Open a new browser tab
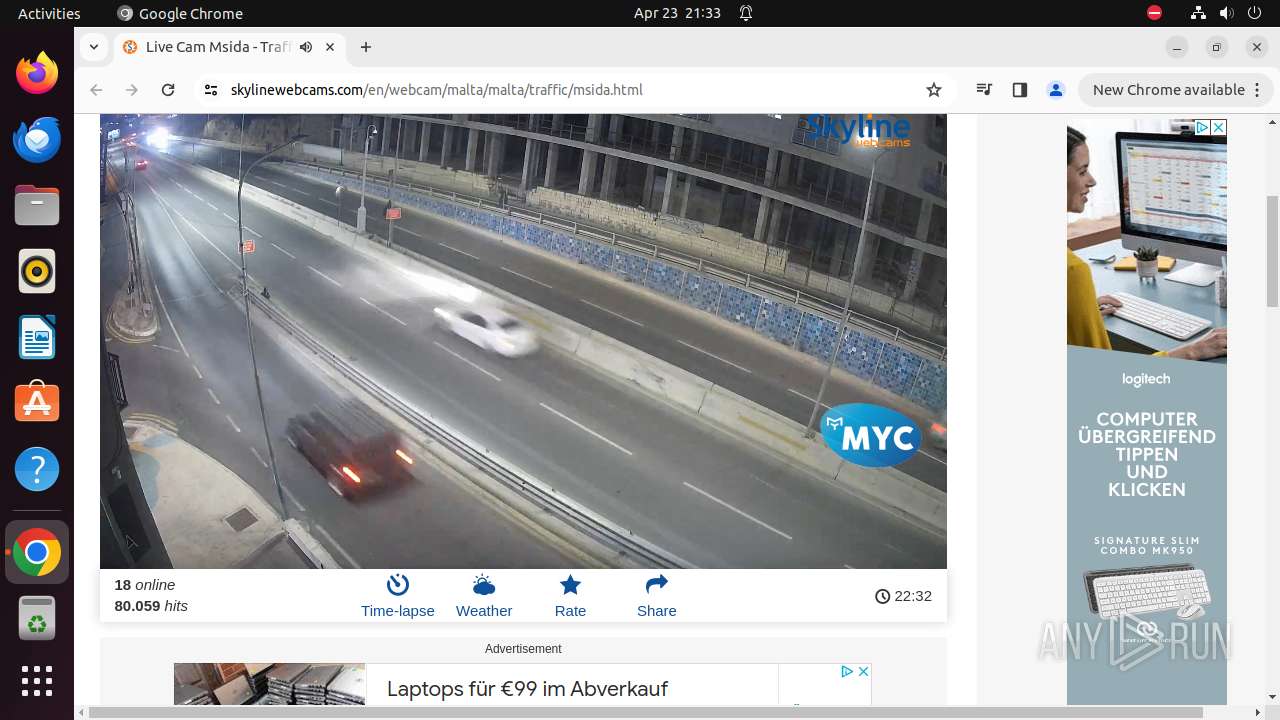 coord(366,47)
